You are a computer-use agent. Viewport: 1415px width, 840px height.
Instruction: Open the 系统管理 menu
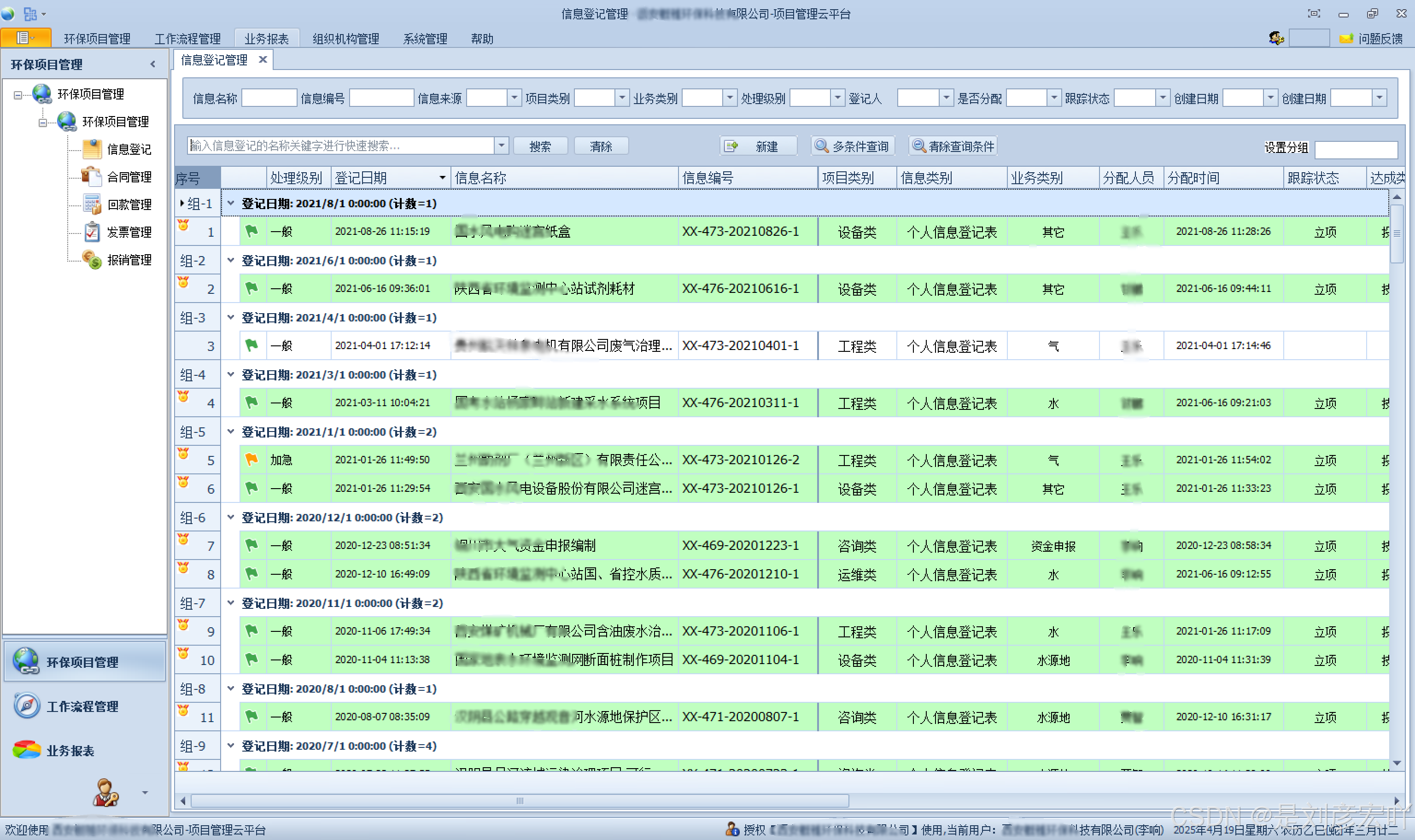pyautogui.click(x=425, y=39)
